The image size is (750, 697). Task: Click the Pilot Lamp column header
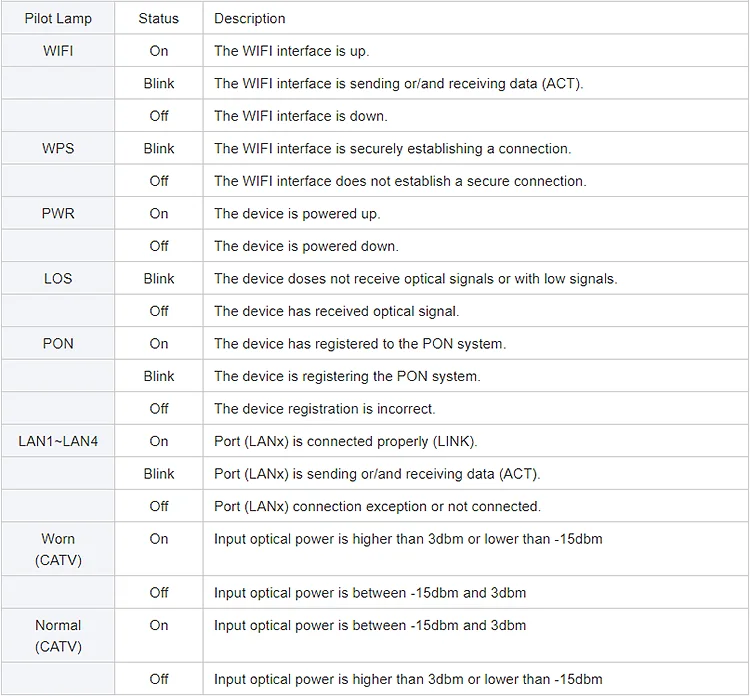click(58, 18)
